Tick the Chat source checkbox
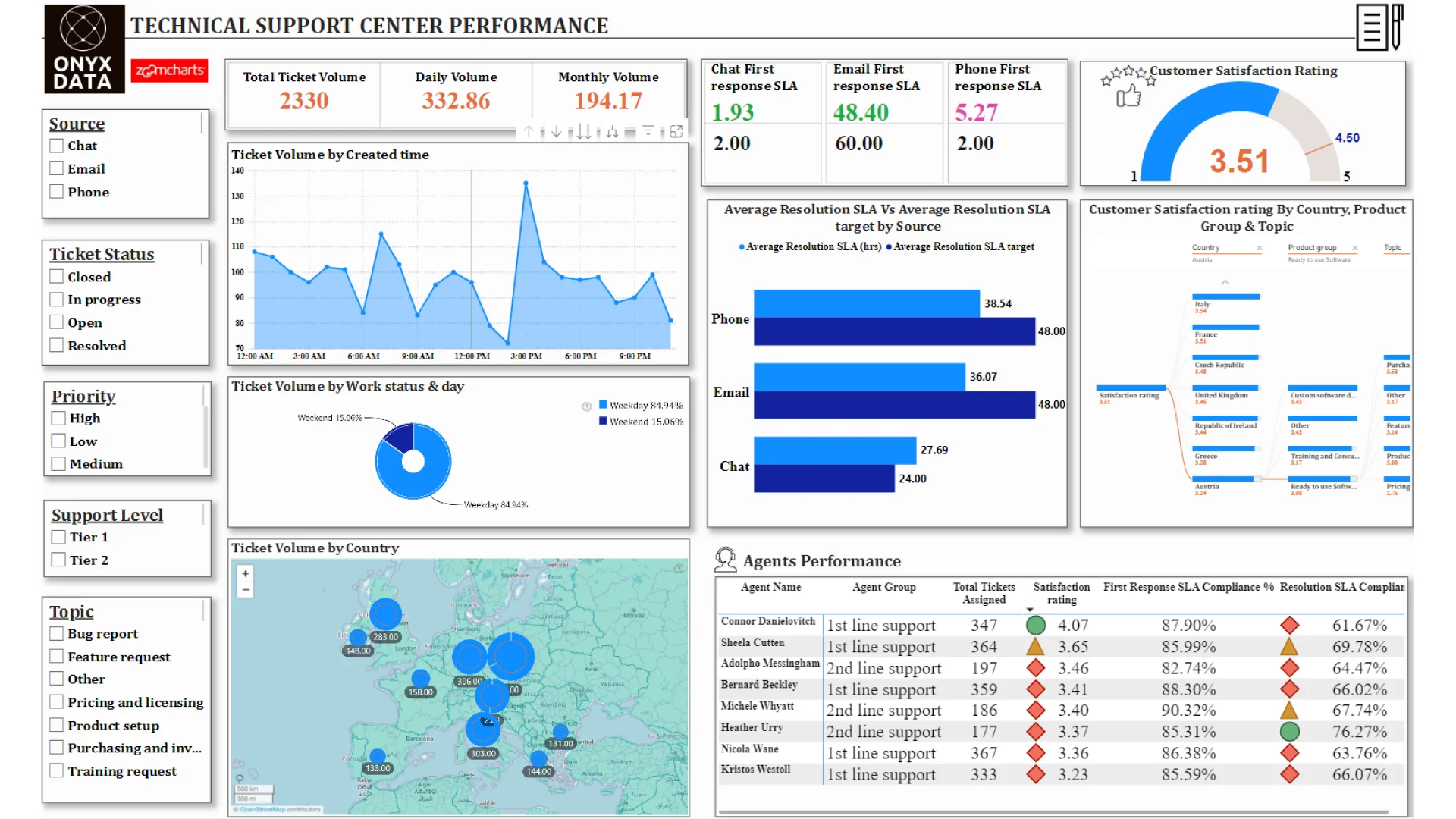The width and height of the screenshot is (1456, 819). (57, 146)
